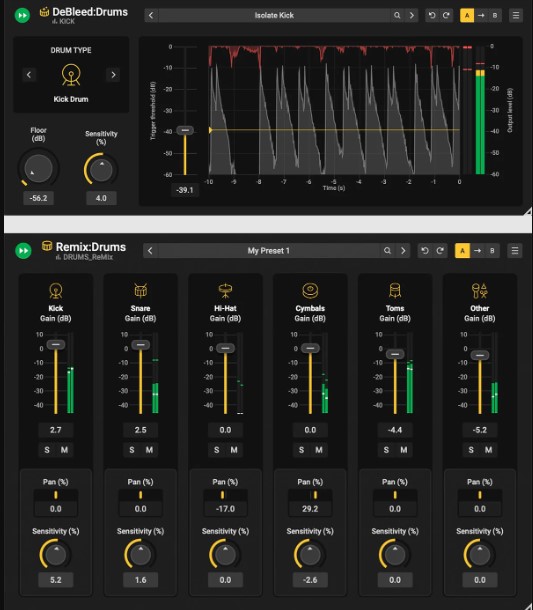
Task: Solo the Other channel
Action: click(x=471, y=450)
